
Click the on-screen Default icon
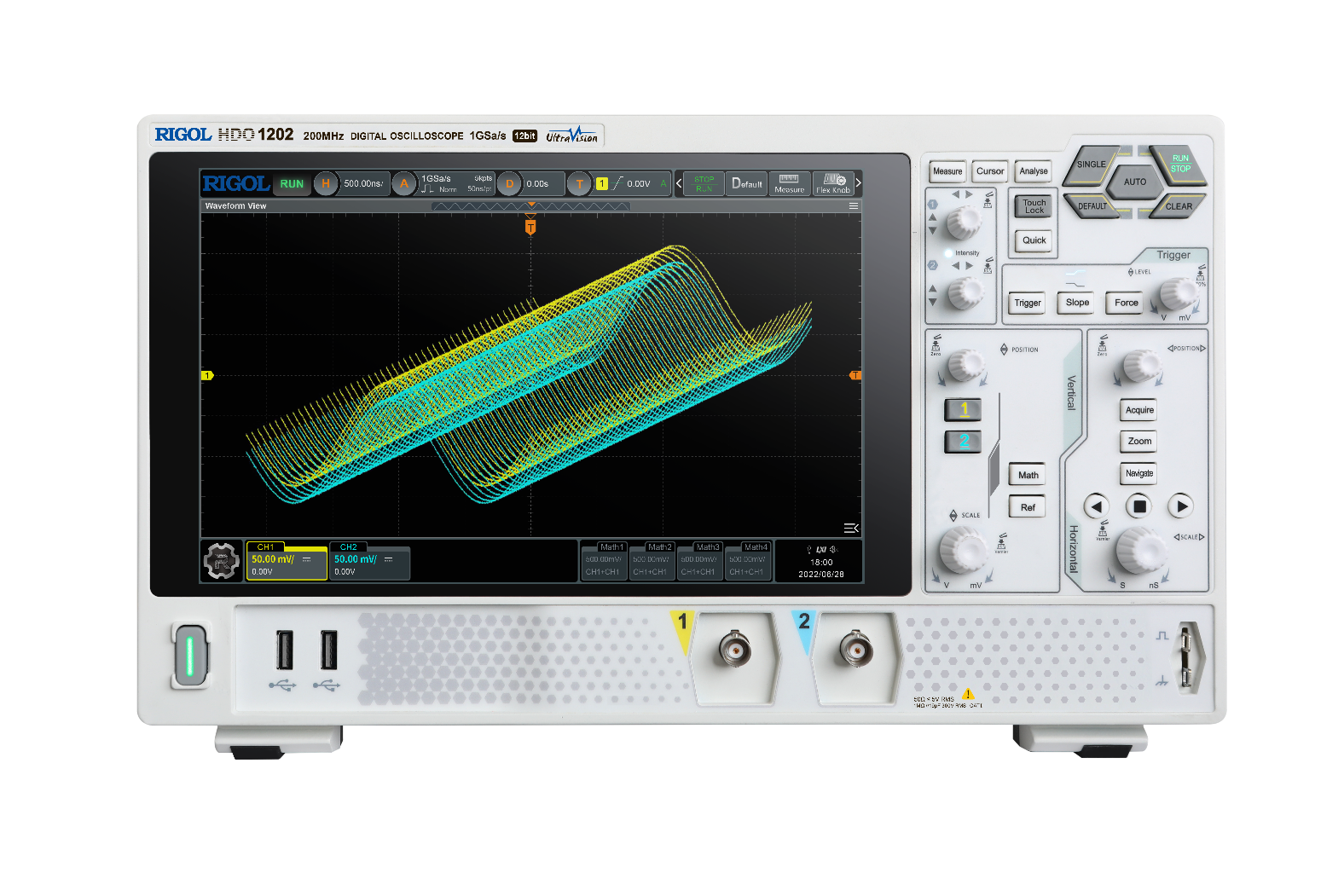click(x=746, y=183)
